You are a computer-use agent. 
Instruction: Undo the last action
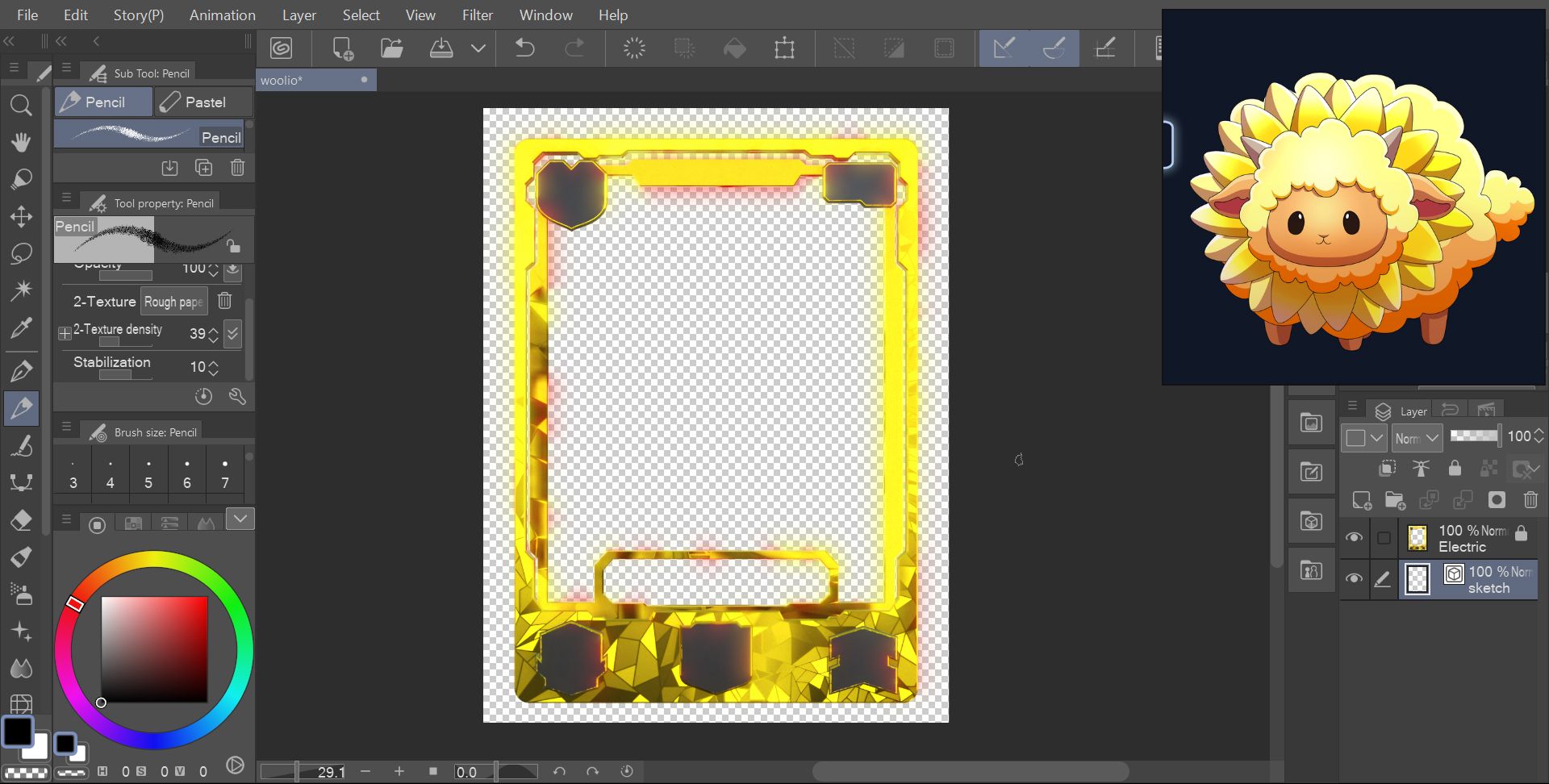coord(525,48)
